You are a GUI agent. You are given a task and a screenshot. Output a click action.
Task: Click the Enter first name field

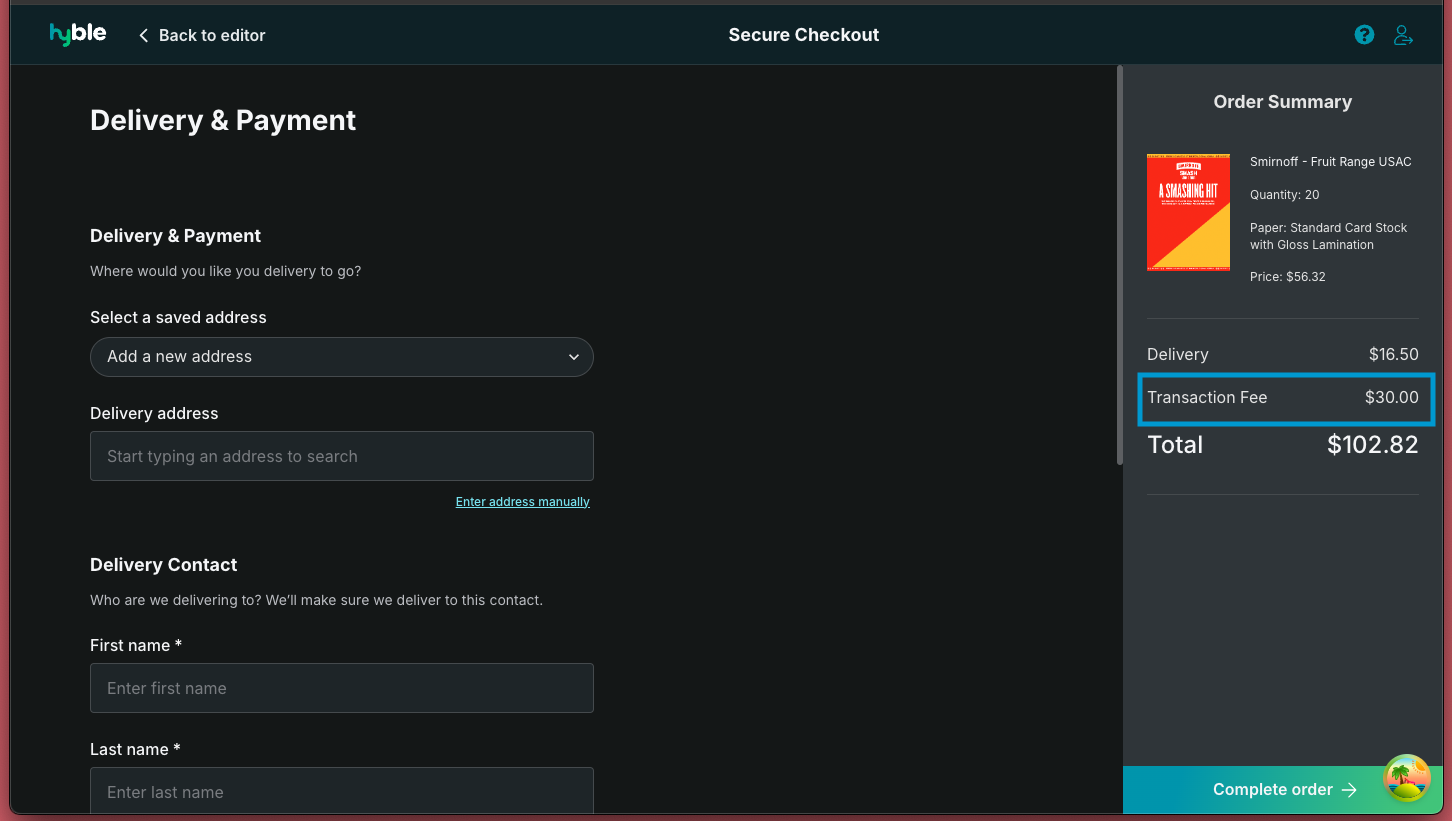tap(341, 688)
